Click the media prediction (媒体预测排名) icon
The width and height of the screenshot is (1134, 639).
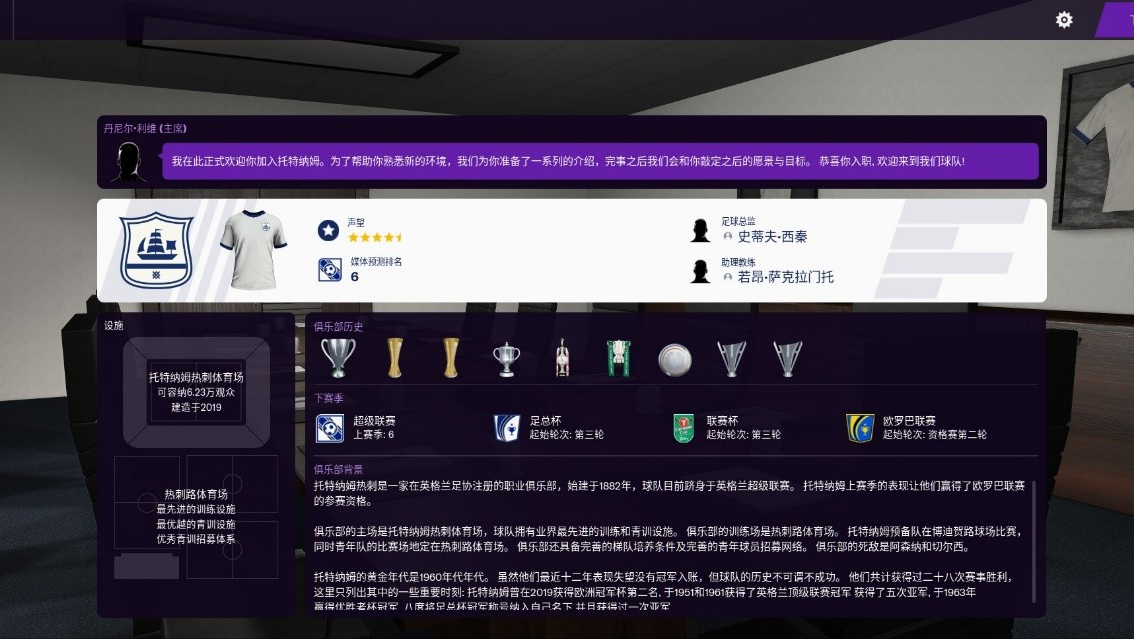pos(329,270)
